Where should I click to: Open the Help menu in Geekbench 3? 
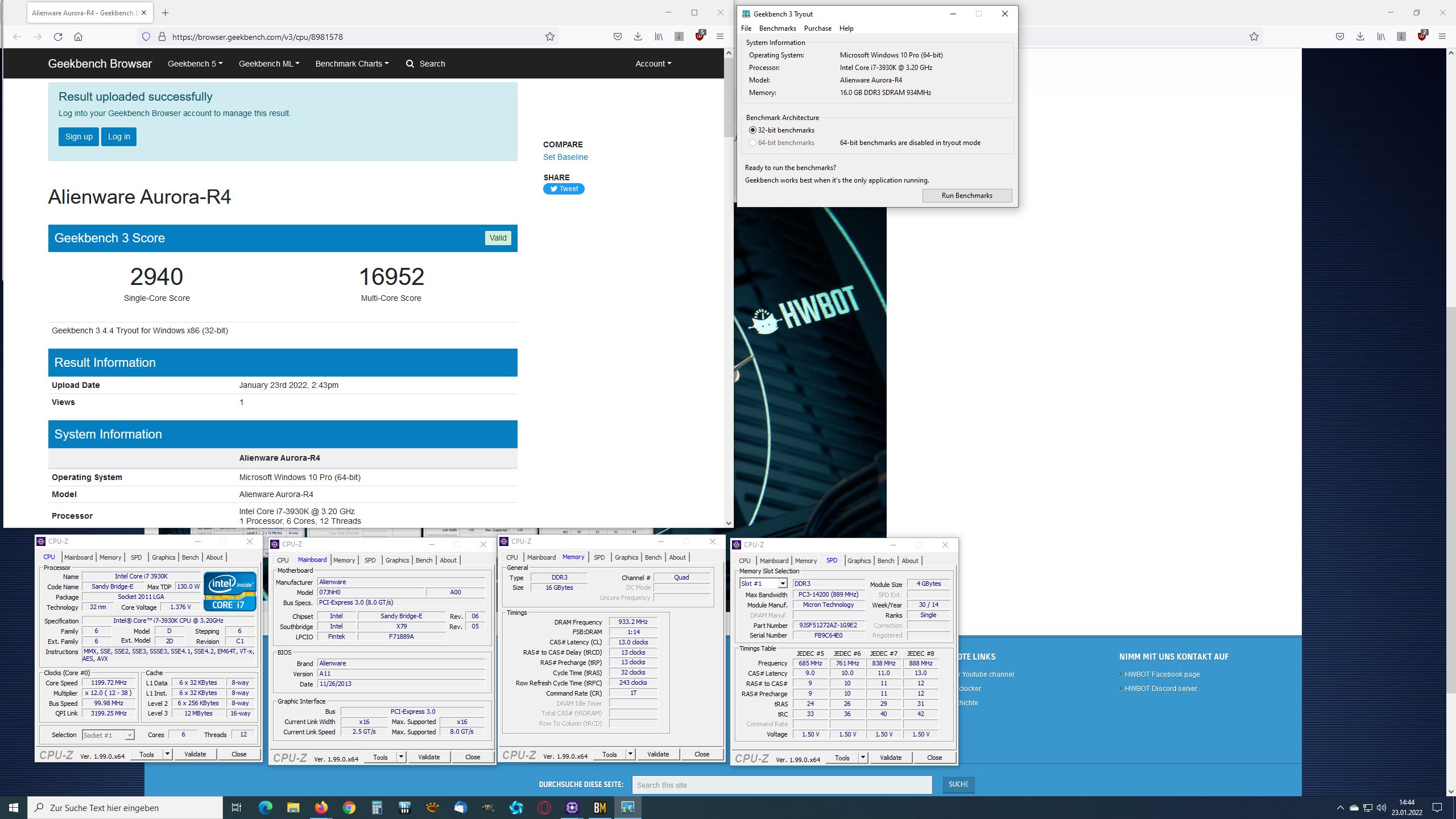click(846, 28)
